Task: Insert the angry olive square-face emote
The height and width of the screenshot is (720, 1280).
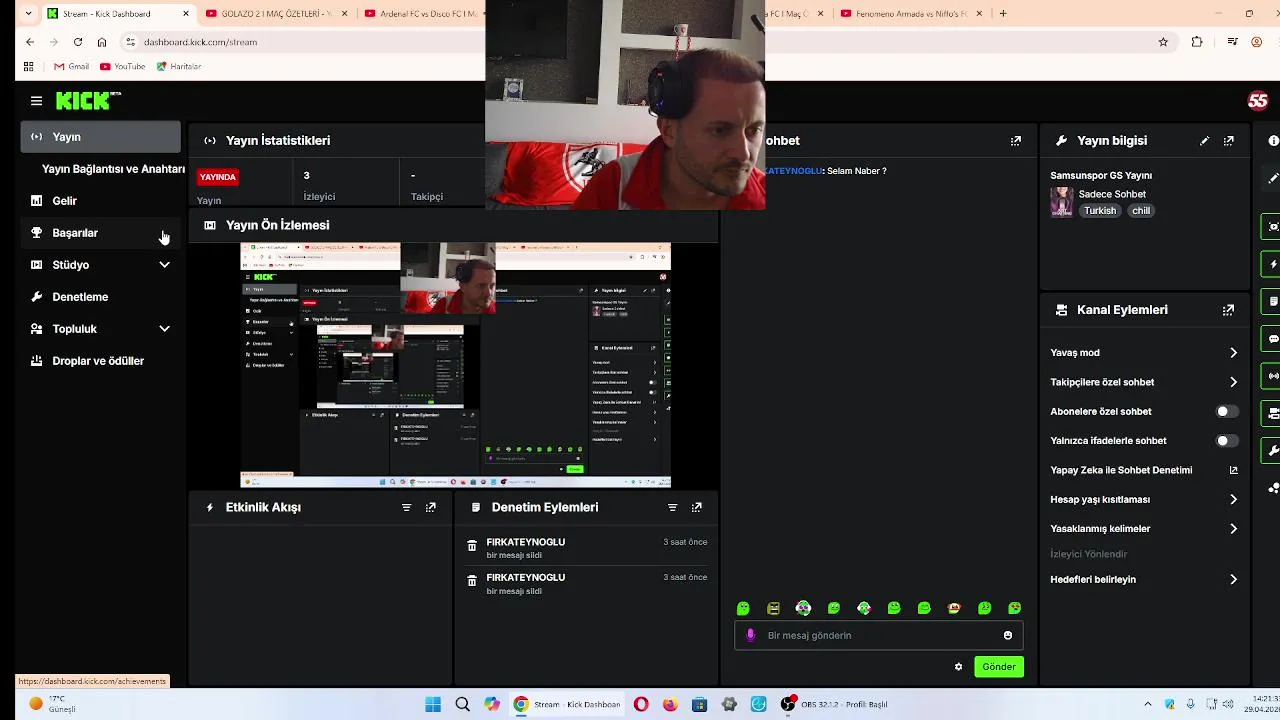Action: 773,608
